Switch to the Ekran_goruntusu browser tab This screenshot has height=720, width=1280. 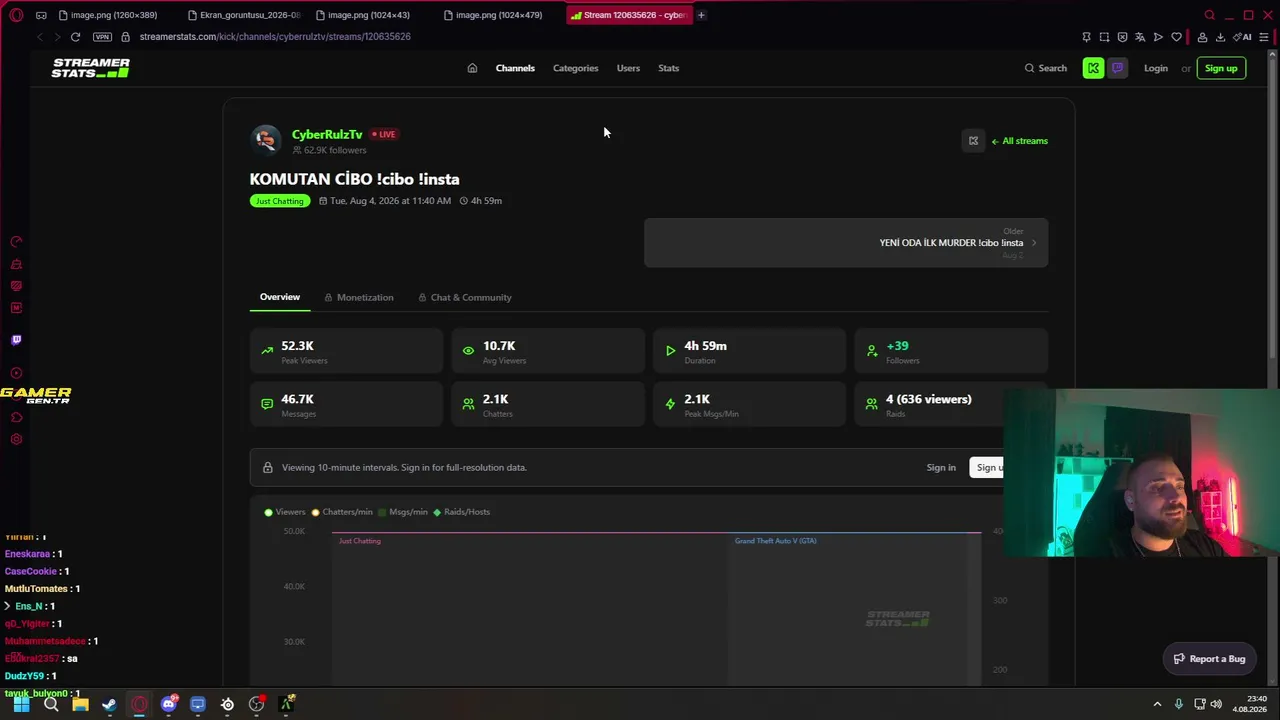[x=244, y=15]
